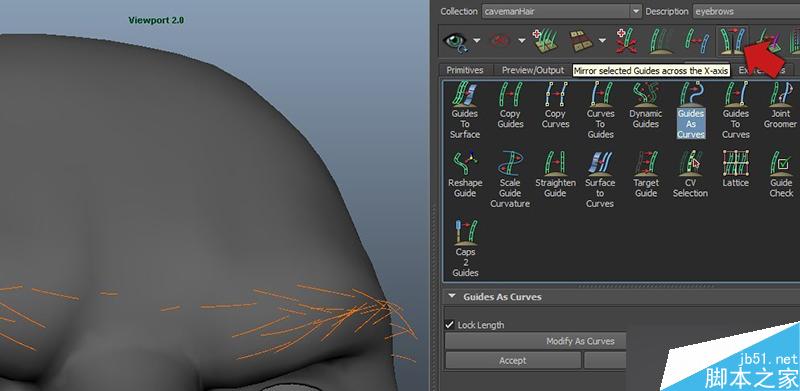Image resolution: width=800 pixels, height=391 pixels.
Task: Open the Guide Check utility
Action: coord(781,175)
